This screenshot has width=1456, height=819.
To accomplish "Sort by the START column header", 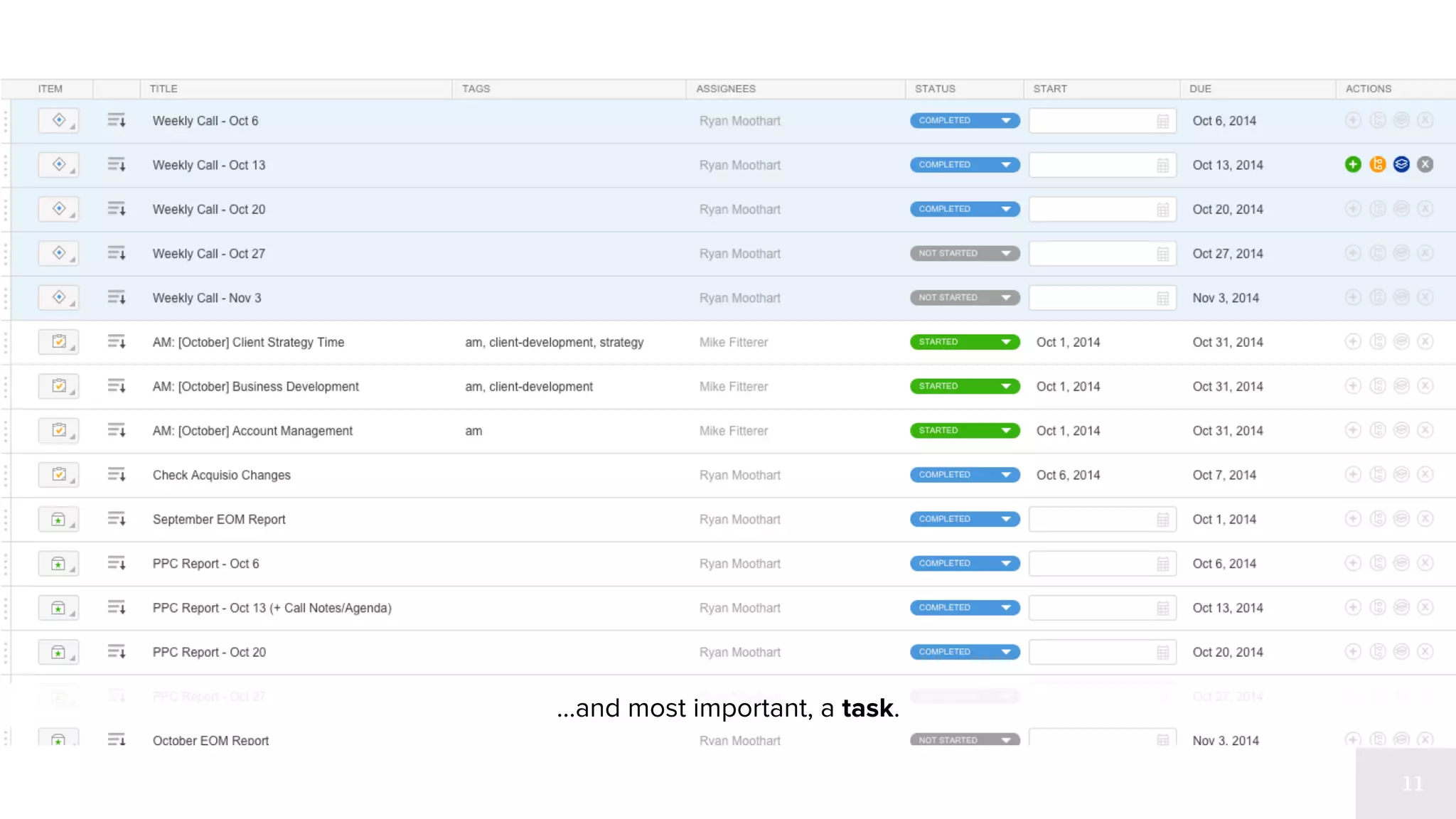I will [x=1050, y=89].
